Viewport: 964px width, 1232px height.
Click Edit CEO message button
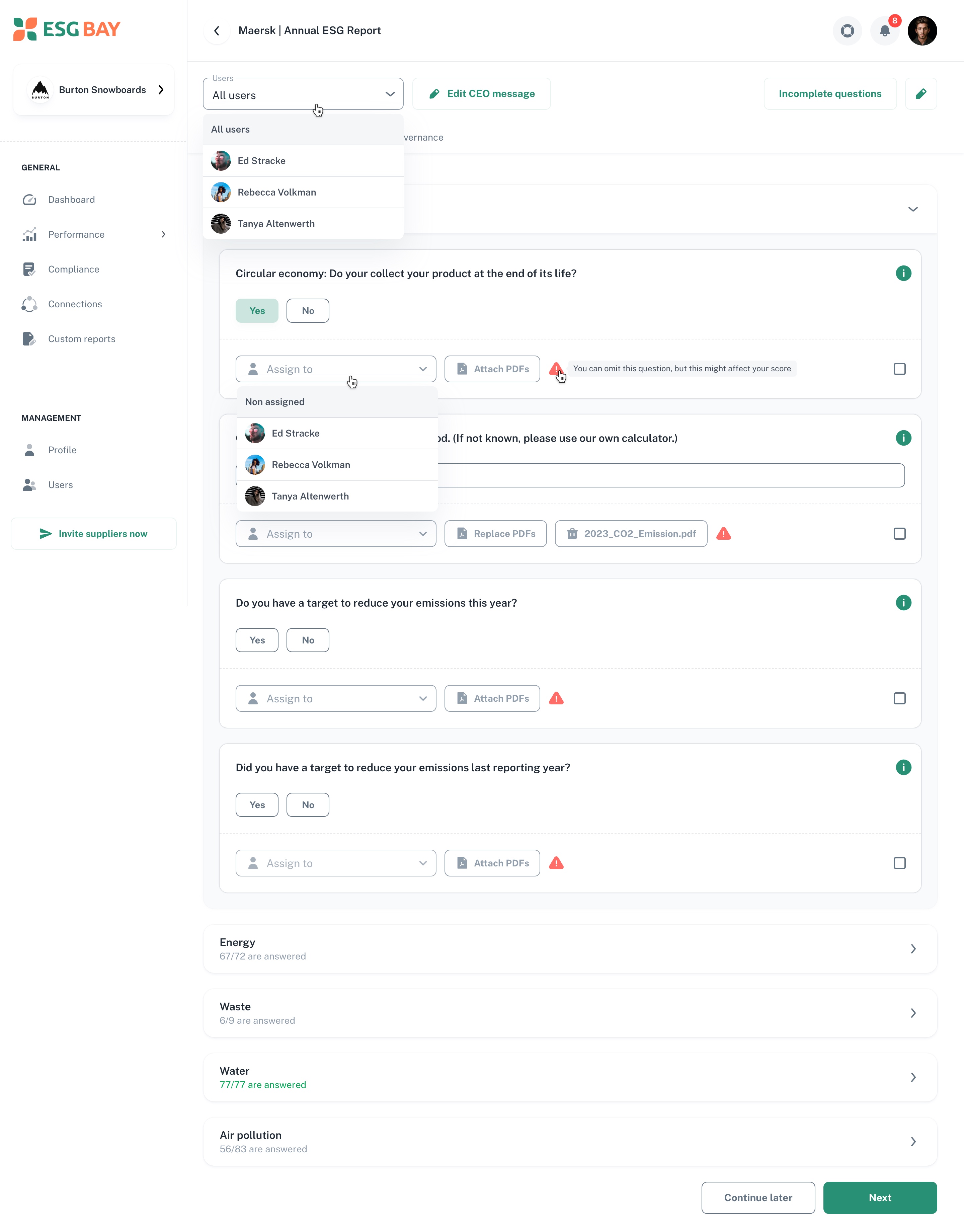tap(481, 94)
